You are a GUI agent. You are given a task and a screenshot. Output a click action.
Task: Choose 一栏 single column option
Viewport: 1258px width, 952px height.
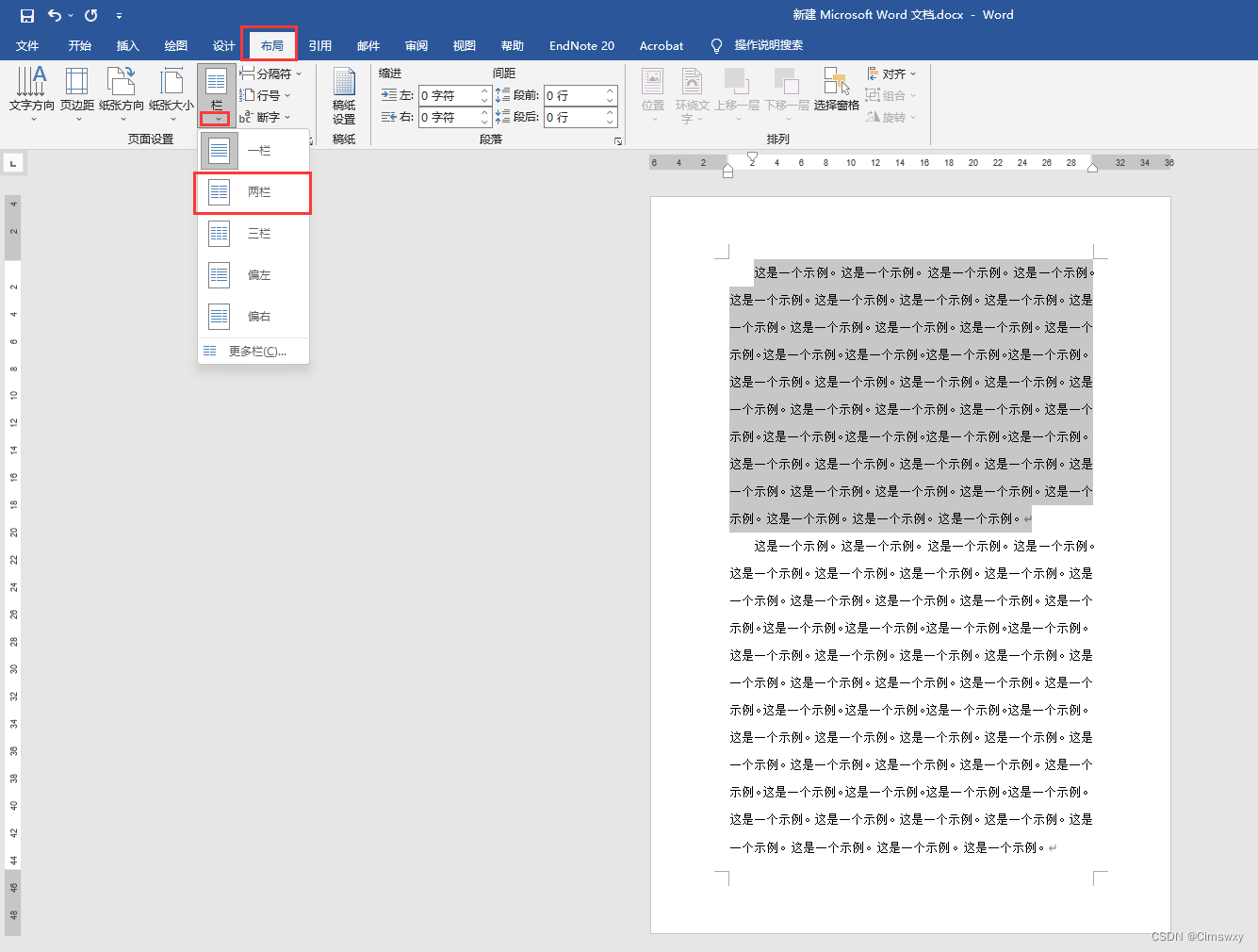(x=253, y=151)
